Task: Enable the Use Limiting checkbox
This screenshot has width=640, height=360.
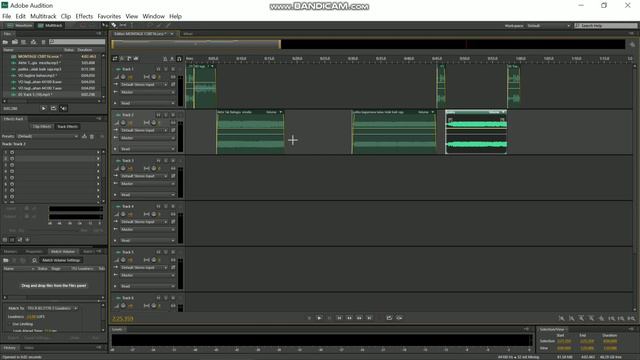Action: (x=9, y=324)
